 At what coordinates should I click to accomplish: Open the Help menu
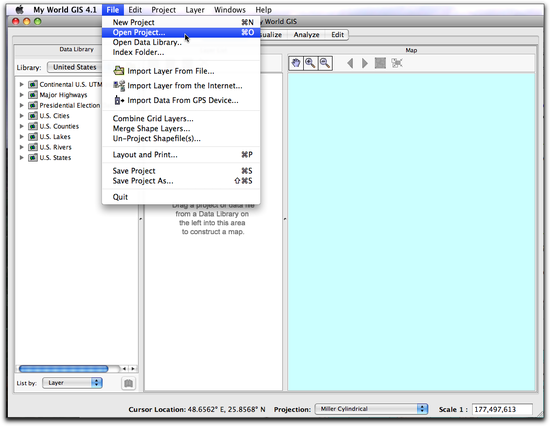click(263, 10)
